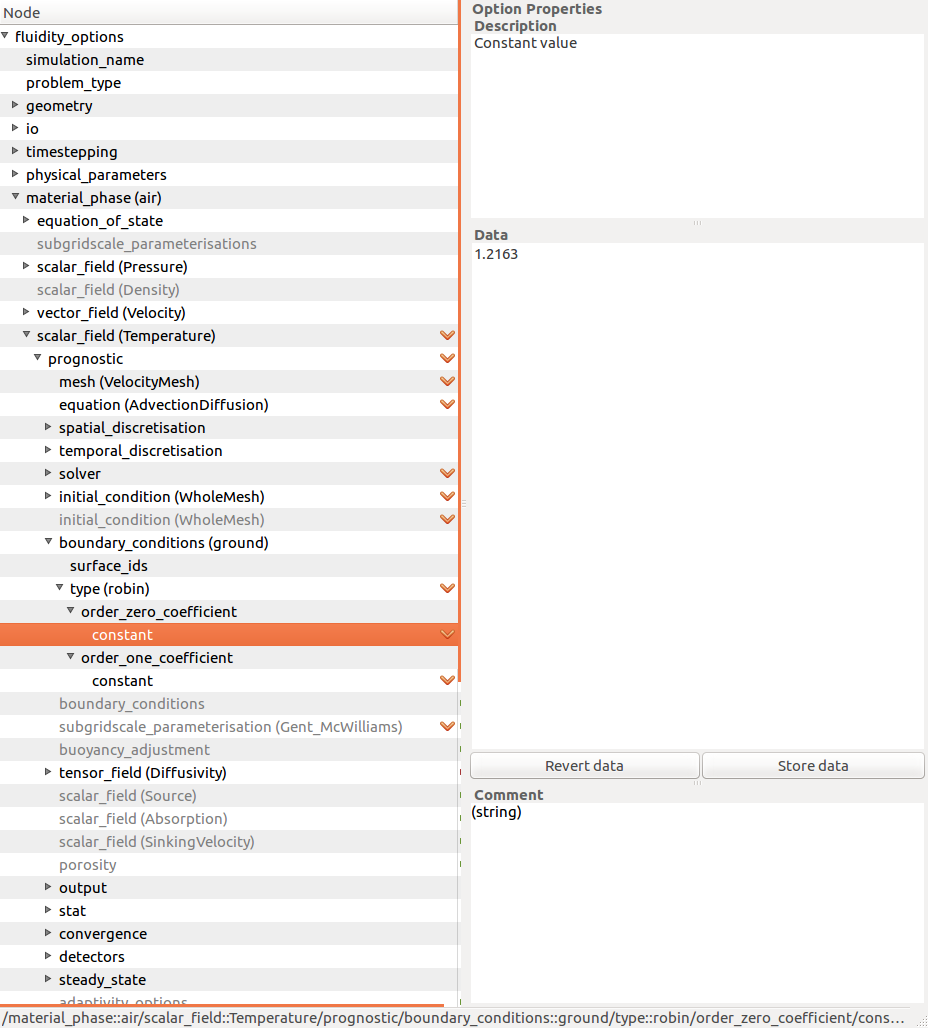Select the greyed scalar_field (Source) row
The image size is (928, 1028).
(229, 796)
